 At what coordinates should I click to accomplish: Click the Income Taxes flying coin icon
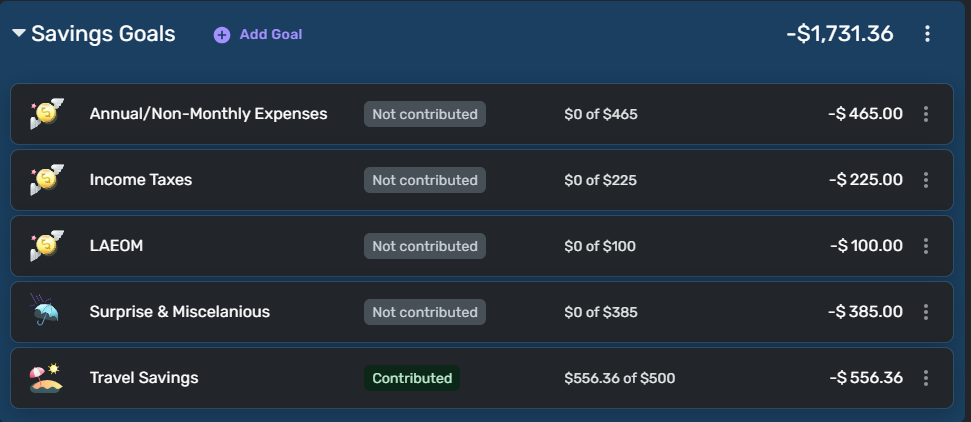click(46, 180)
